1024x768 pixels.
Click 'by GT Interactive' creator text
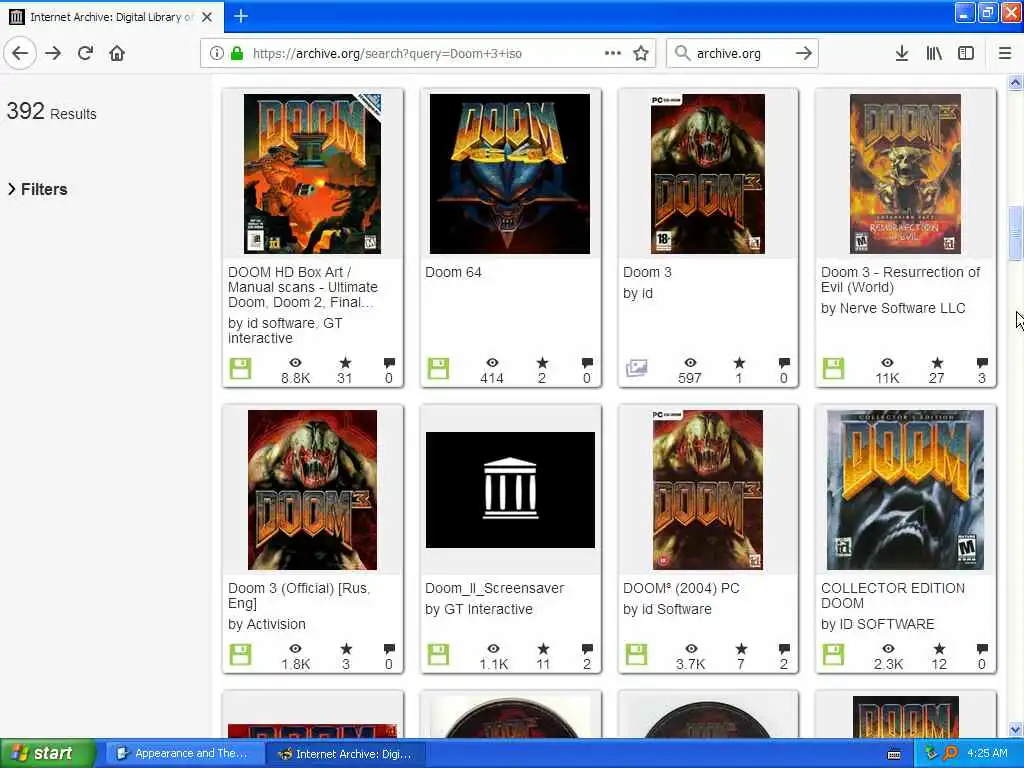point(479,609)
